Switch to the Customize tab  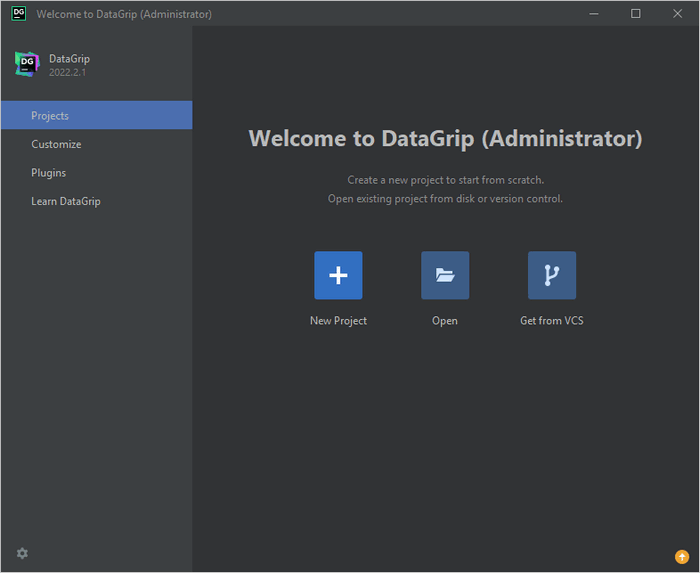56,144
